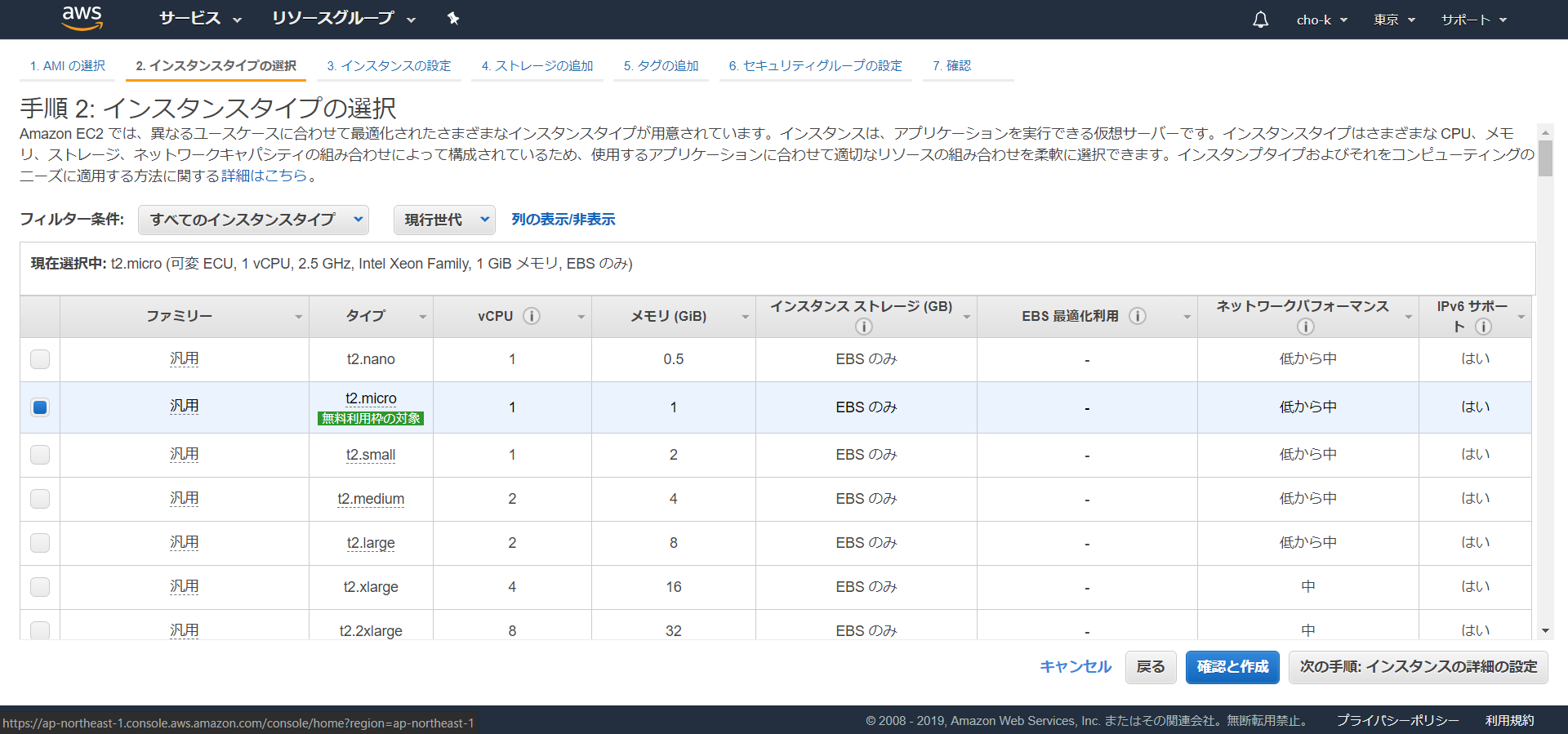The image size is (1568, 734).
Task: Click the t2.micro type name
Action: (x=371, y=398)
